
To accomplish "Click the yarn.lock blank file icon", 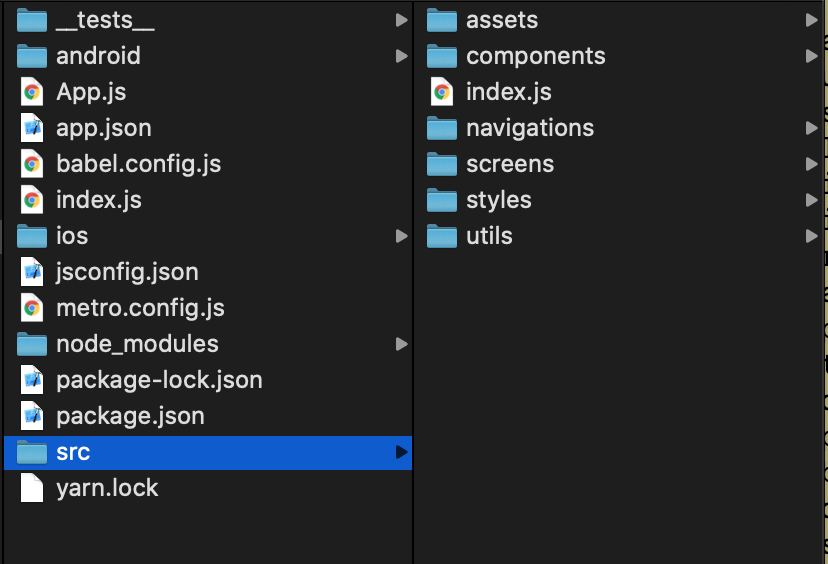I will pos(32,488).
